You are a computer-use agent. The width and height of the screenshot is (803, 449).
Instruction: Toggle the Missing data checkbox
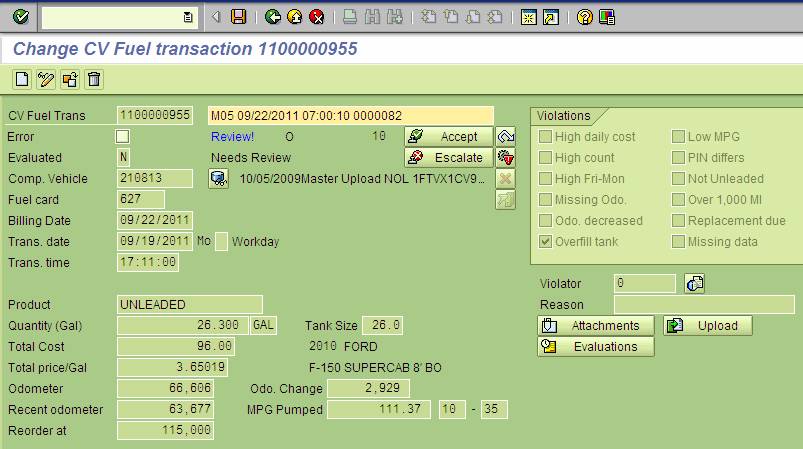point(678,242)
